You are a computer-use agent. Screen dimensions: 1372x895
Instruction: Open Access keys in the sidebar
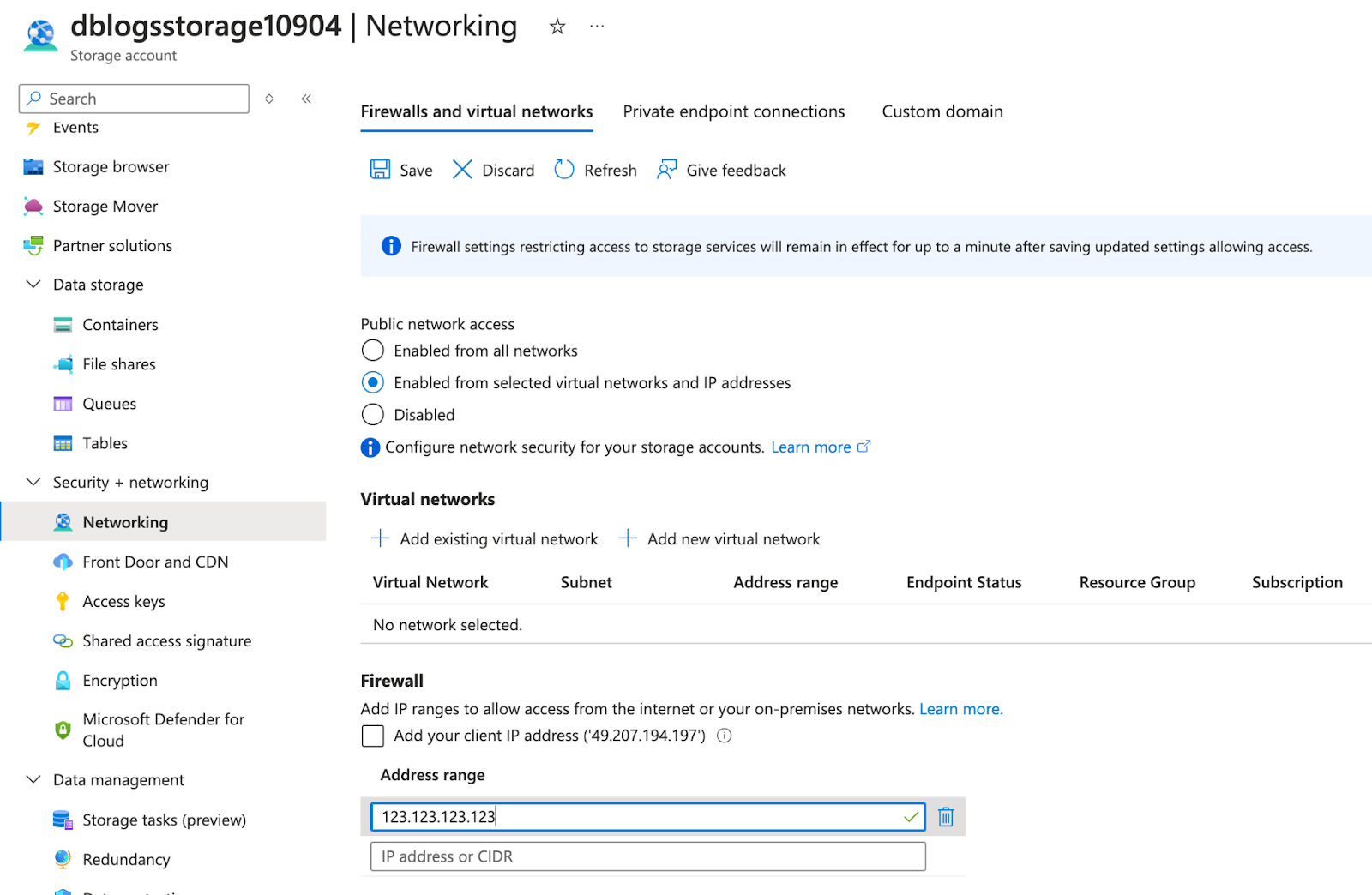(x=123, y=602)
